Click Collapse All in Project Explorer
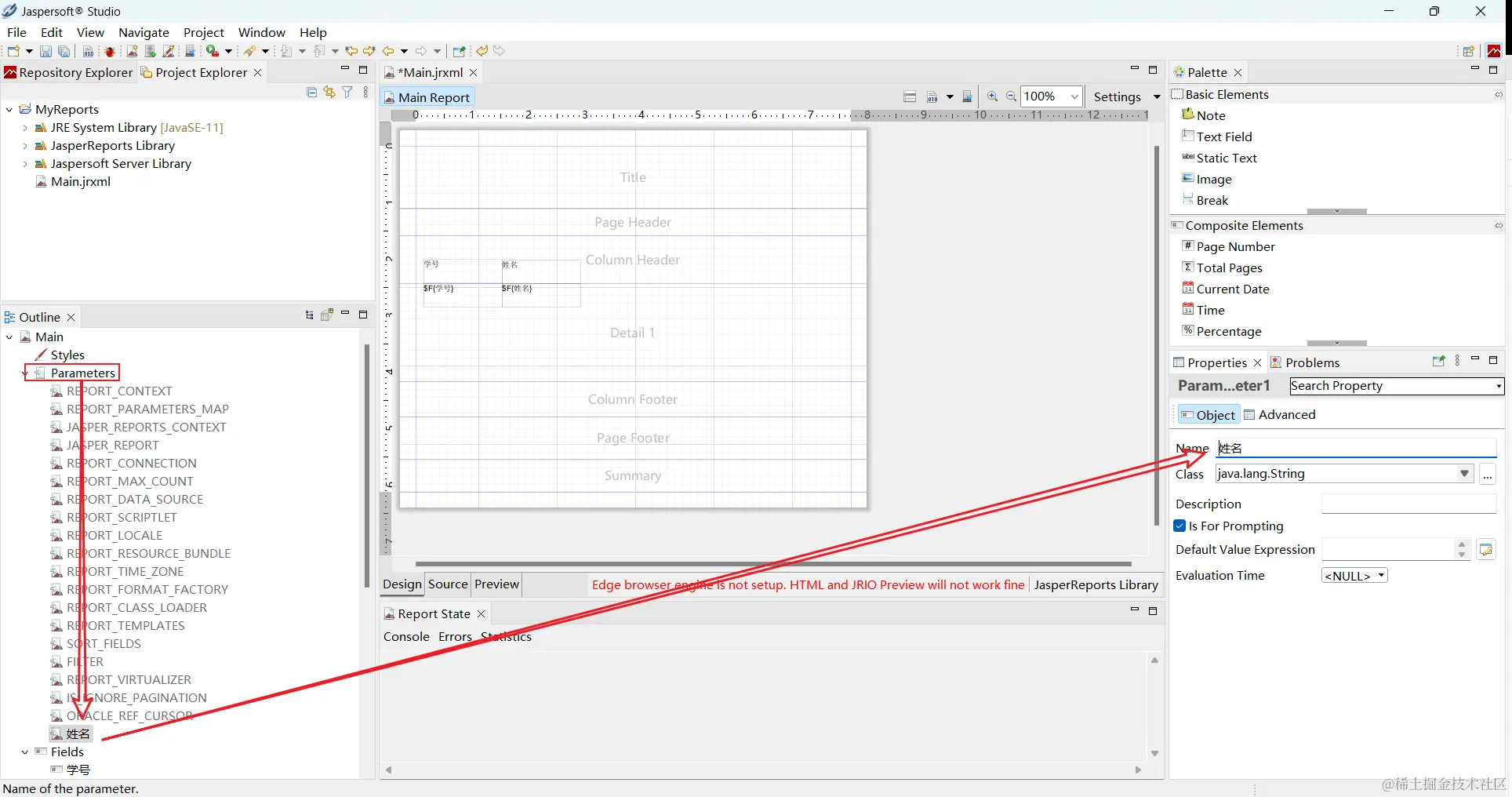The image size is (1512, 797). point(311,93)
